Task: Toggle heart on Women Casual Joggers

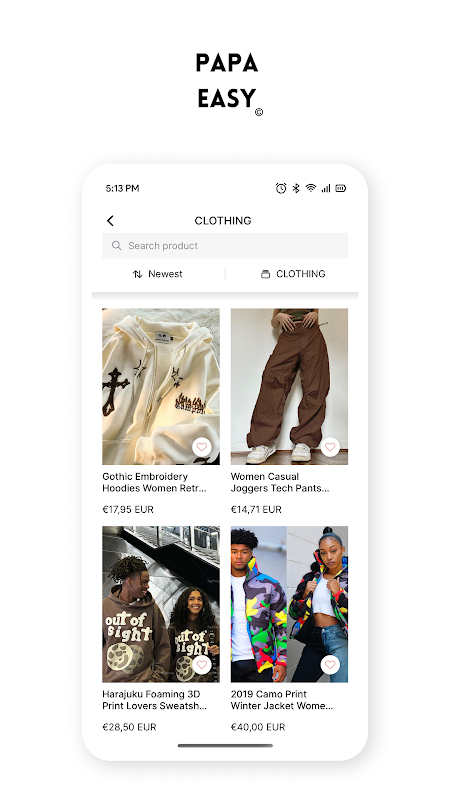Action: (330, 447)
